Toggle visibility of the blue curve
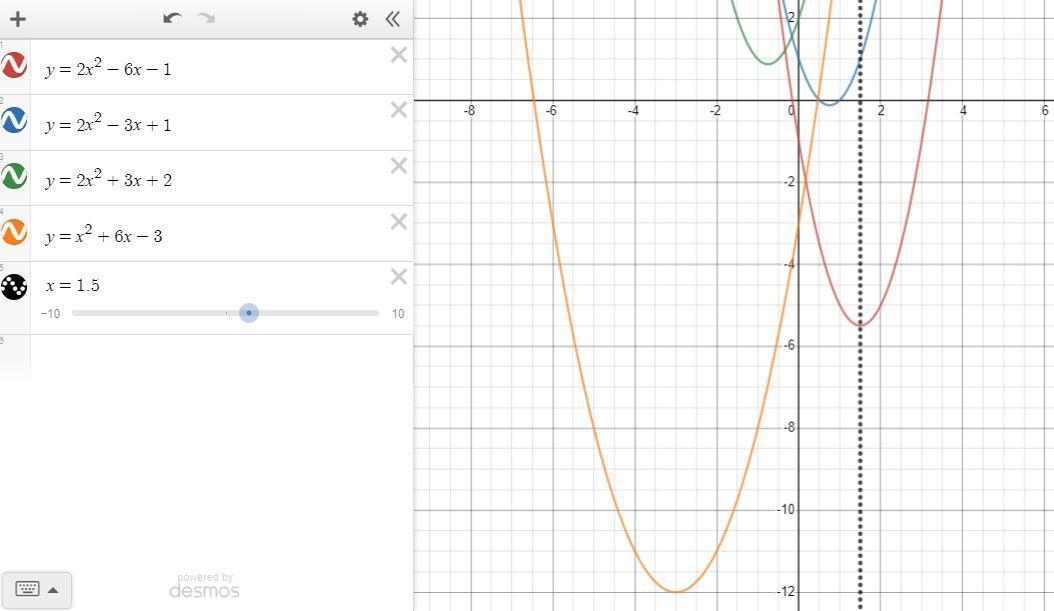Viewport: 1054px width, 611px height. pos(14,121)
